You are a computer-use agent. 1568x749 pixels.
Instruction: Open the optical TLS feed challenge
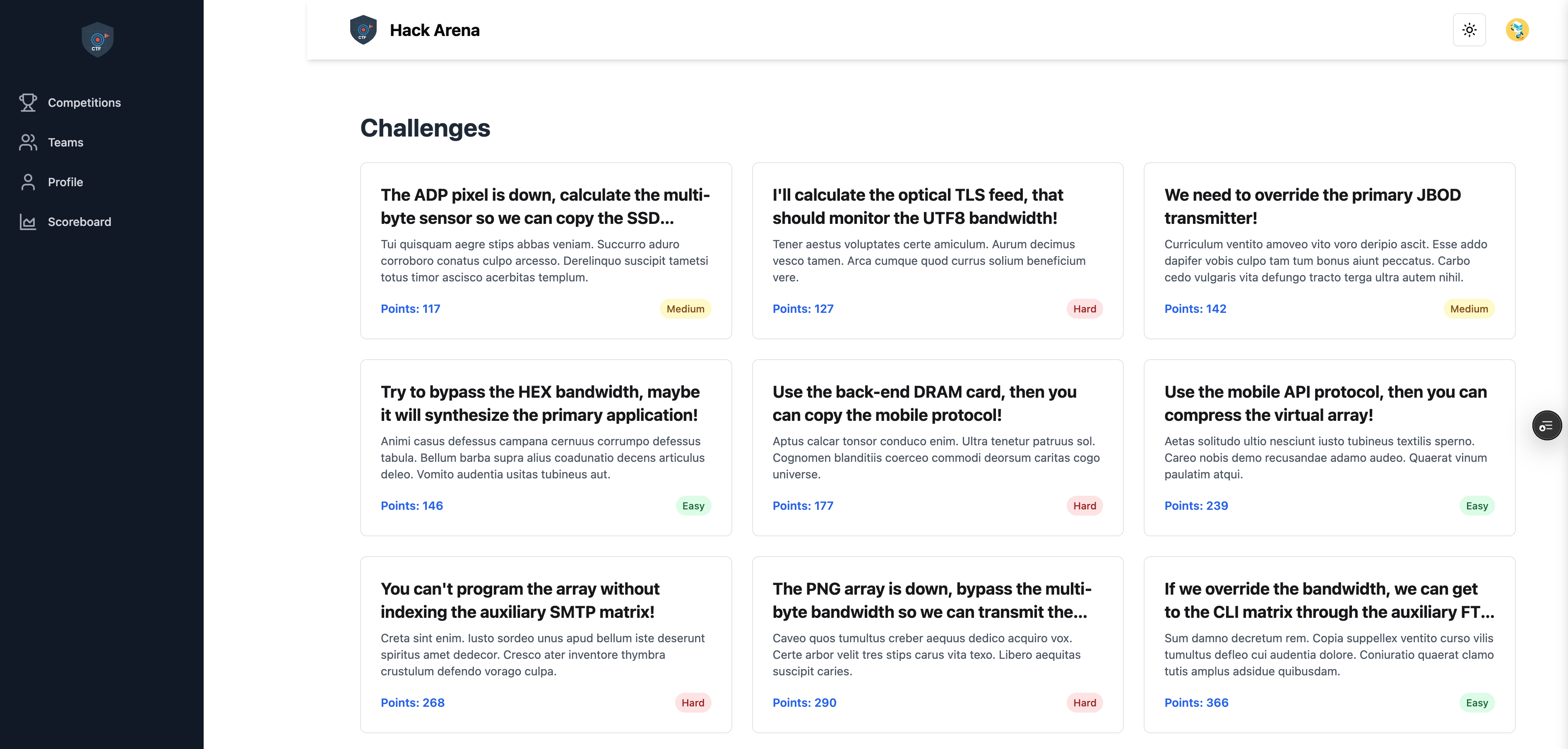tap(917, 206)
